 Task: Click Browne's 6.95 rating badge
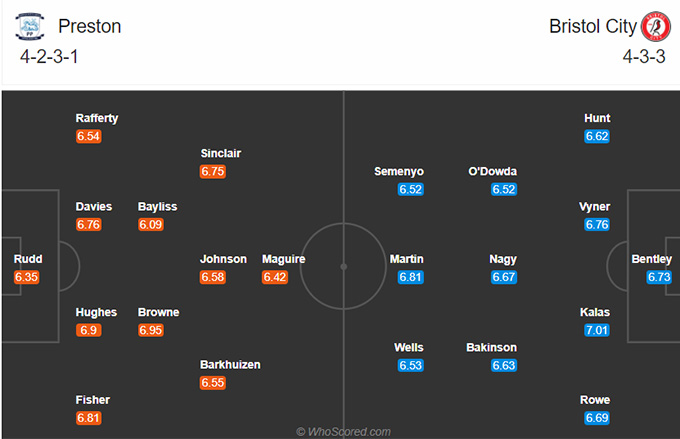[150, 330]
